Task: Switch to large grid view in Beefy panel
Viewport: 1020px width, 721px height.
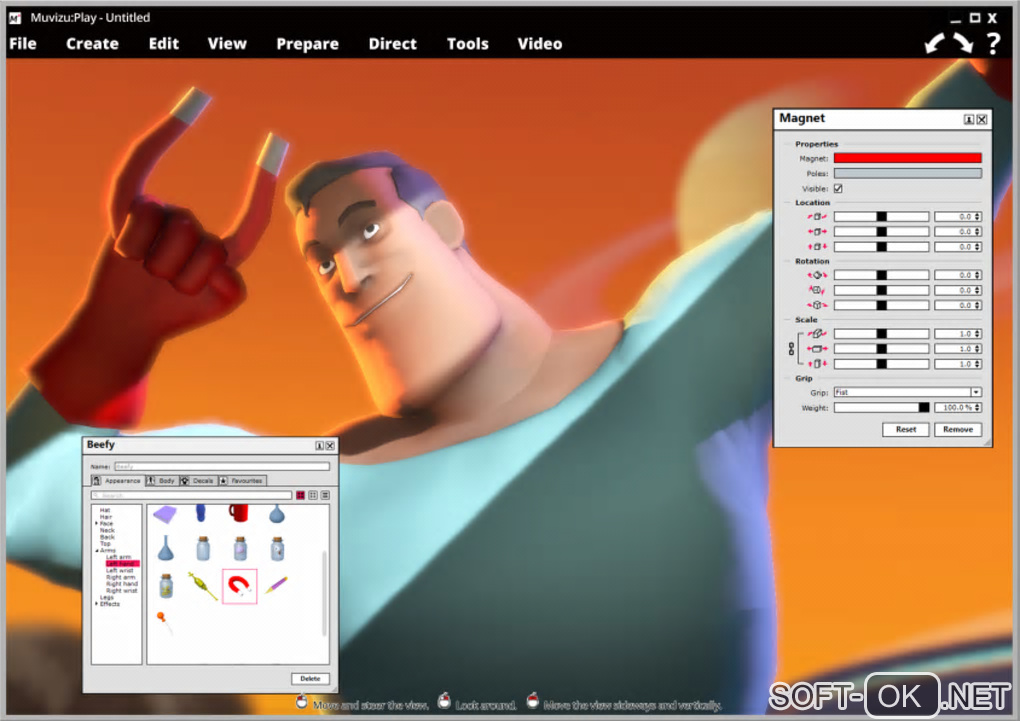Action: [301, 495]
